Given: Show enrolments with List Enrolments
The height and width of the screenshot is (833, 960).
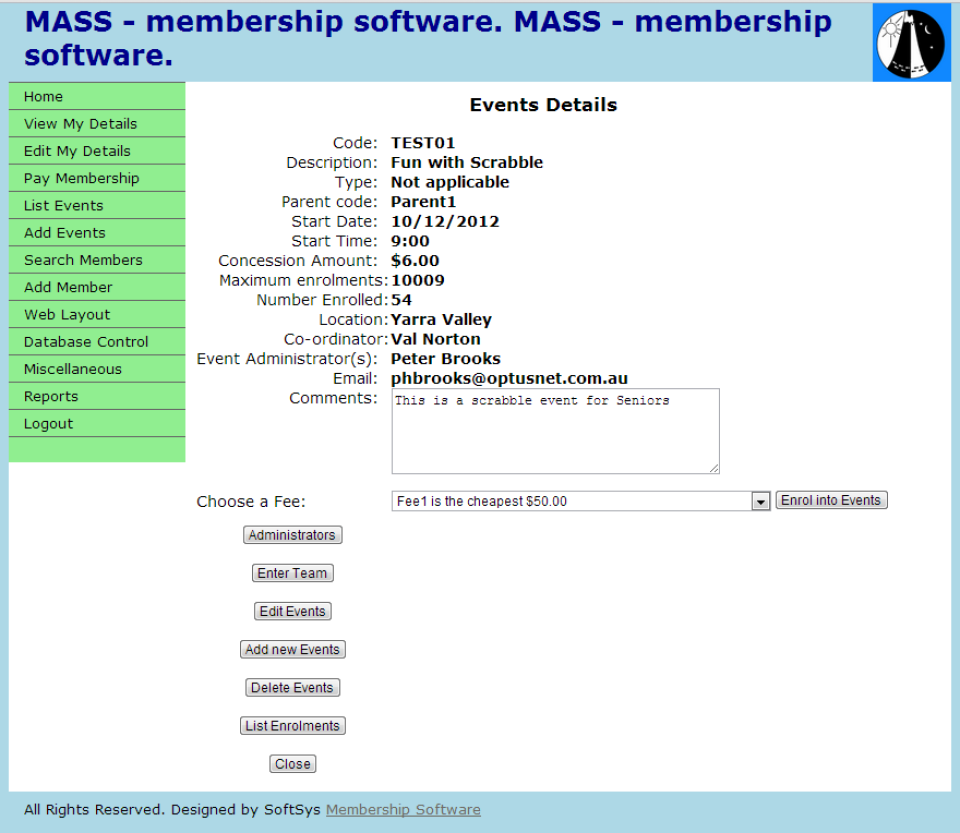Looking at the screenshot, I should point(292,725).
